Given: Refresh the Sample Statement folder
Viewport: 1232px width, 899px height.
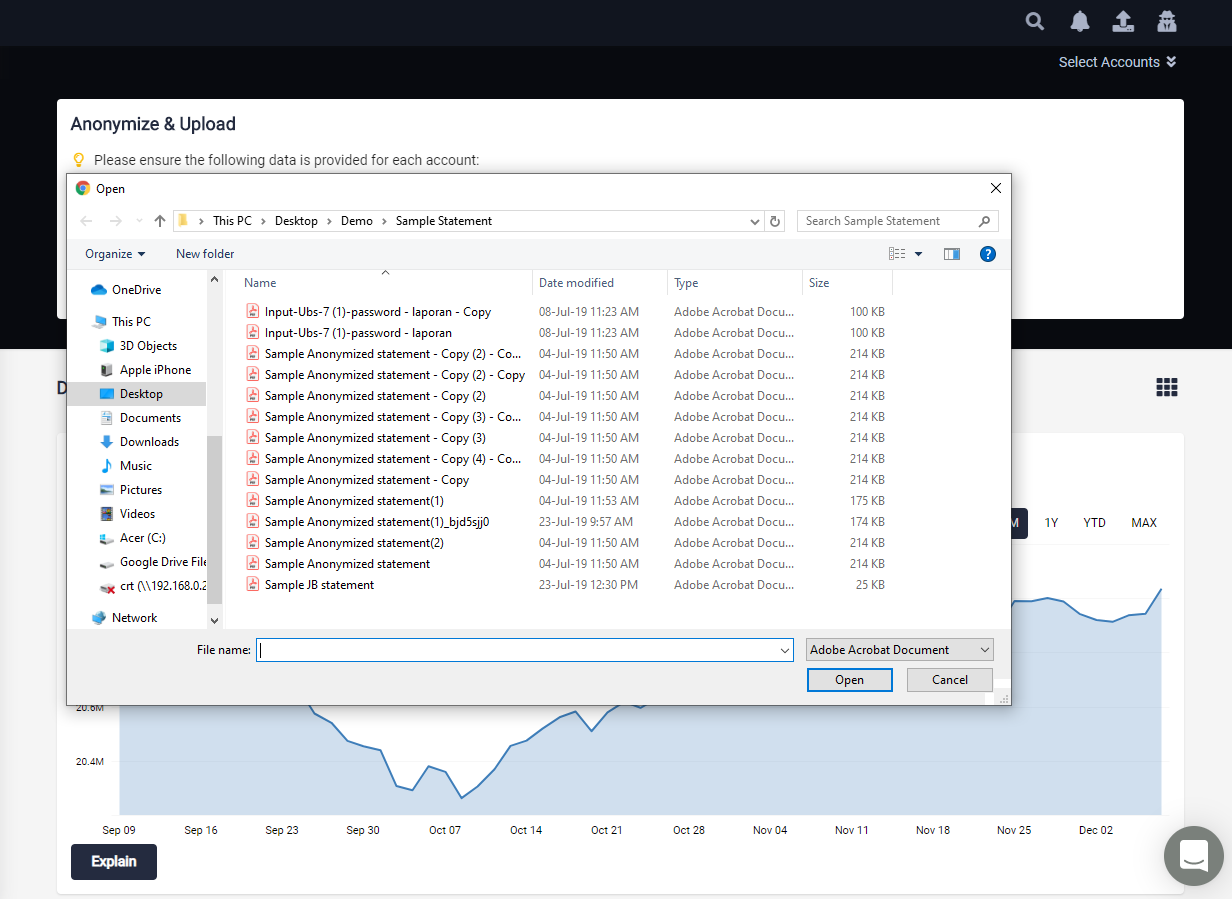Looking at the screenshot, I should coord(776,221).
